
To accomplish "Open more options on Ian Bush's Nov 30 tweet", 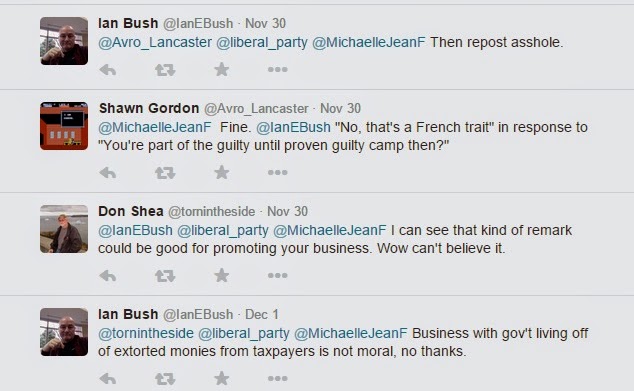I will 277,70.
